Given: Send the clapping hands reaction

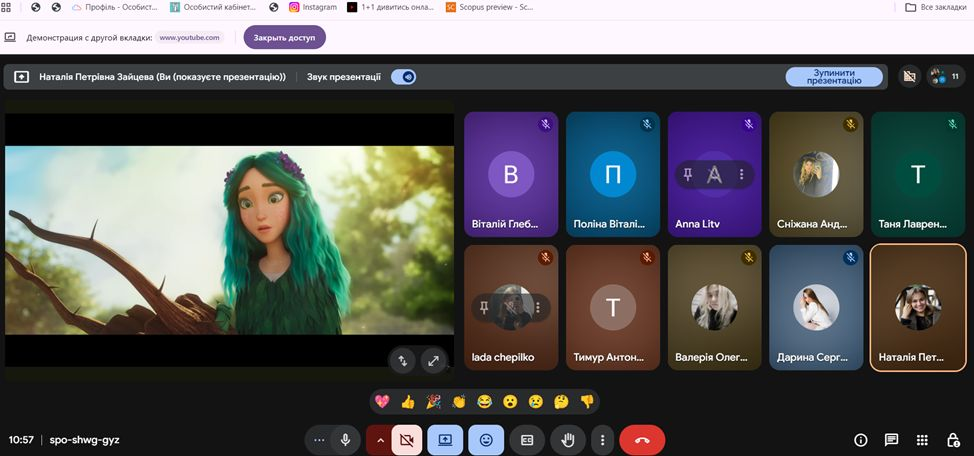Looking at the screenshot, I should click(x=459, y=402).
